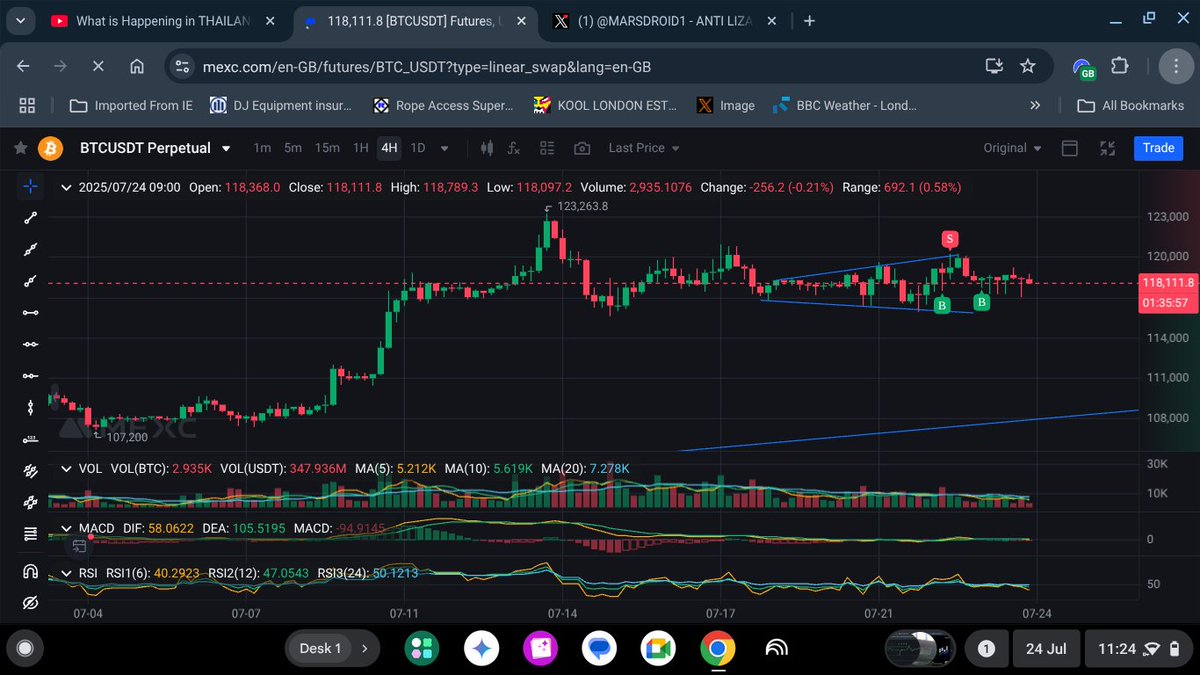Pick the parallel channel drawing tool
The height and width of the screenshot is (675, 1200).
click(30, 469)
